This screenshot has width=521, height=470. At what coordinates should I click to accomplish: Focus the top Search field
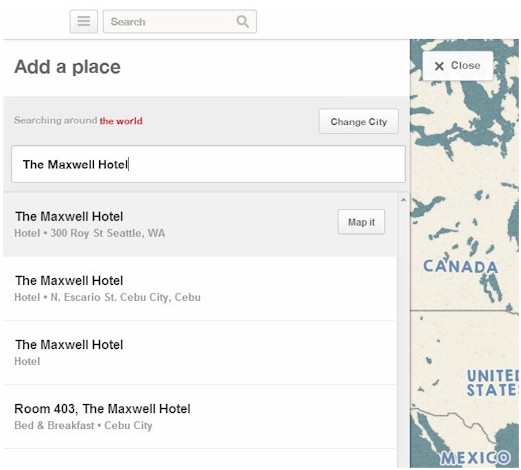pos(180,22)
